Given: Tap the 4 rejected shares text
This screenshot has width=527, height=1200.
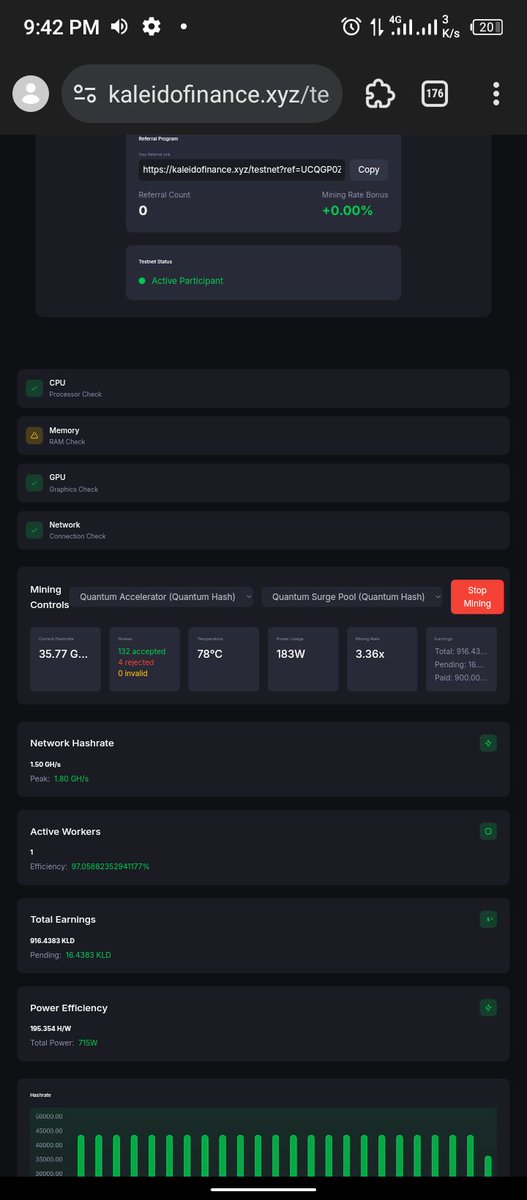Looking at the screenshot, I should (136, 662).
